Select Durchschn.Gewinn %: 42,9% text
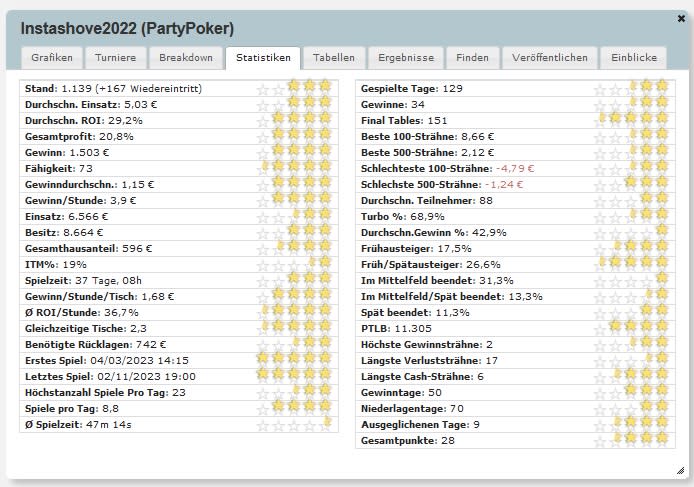The width and height of the screenshot is (694, 487). (434, 232)
